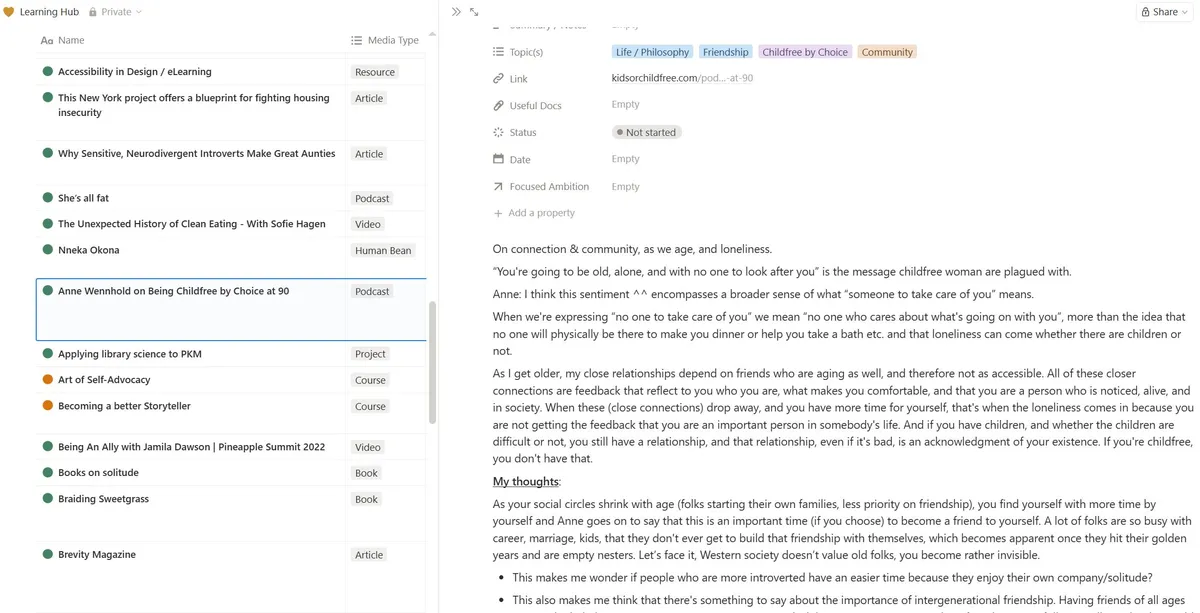
Task: Click orange dot beside Becoming a better Storyteller
Action: (x=47, y=405)
